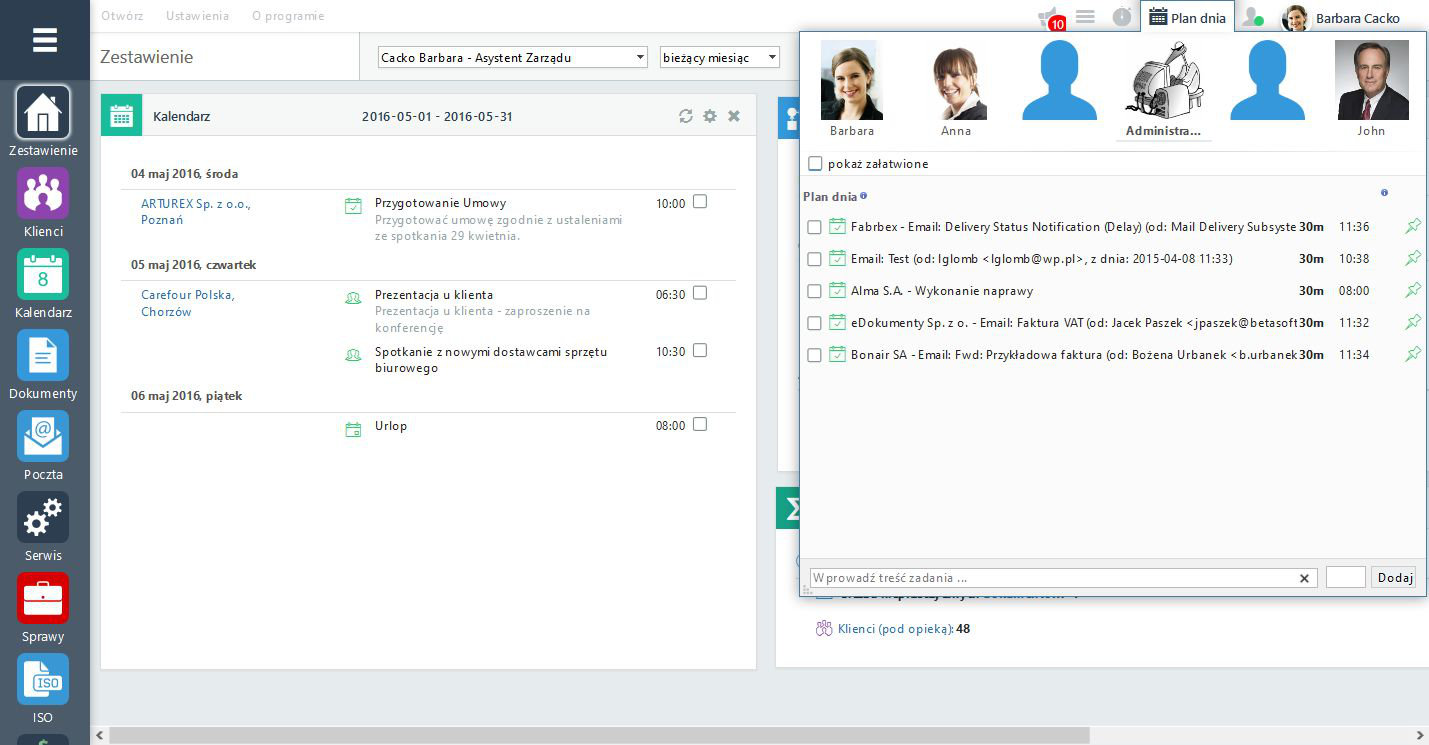Expand the hamburger main menu
The height and width of the screenshot is (745, 1429).
[44, 40]
